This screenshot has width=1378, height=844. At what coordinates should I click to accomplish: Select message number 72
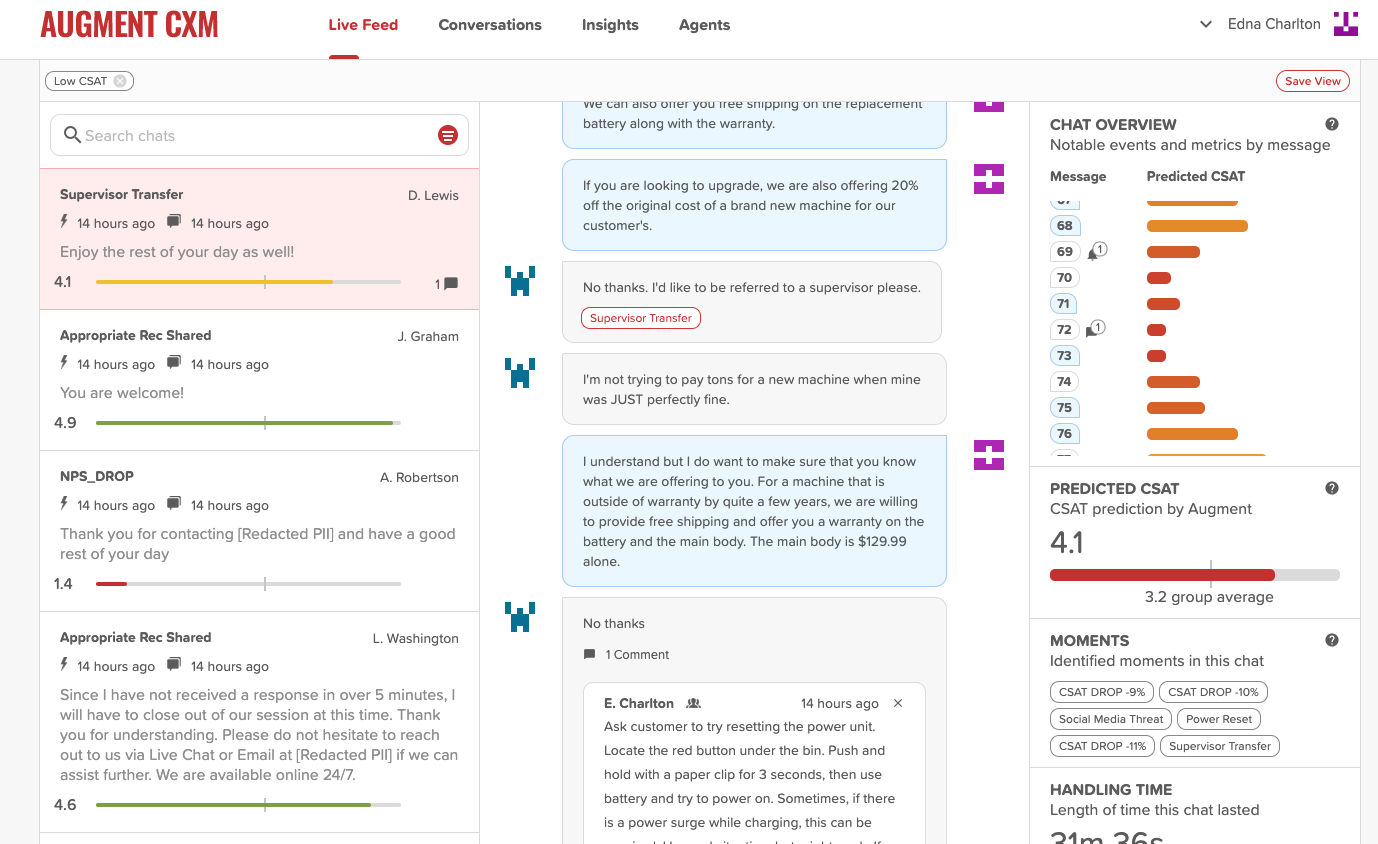1064,330
